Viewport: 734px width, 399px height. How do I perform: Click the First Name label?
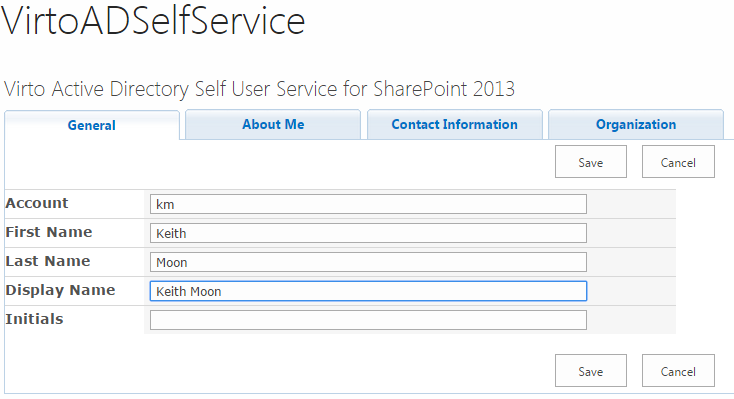[x=49, y=232]
